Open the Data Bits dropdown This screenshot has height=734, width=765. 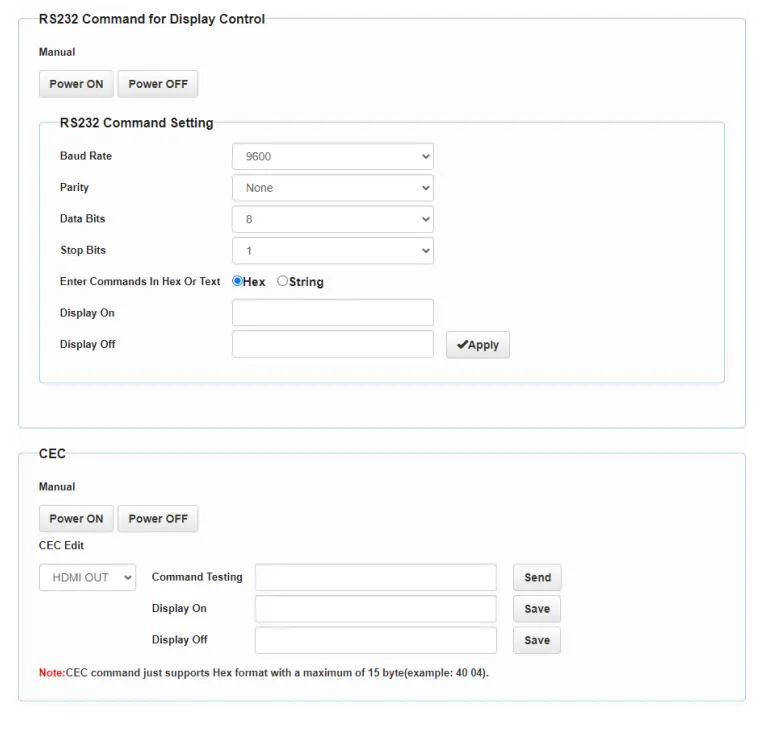coord(332,219)
